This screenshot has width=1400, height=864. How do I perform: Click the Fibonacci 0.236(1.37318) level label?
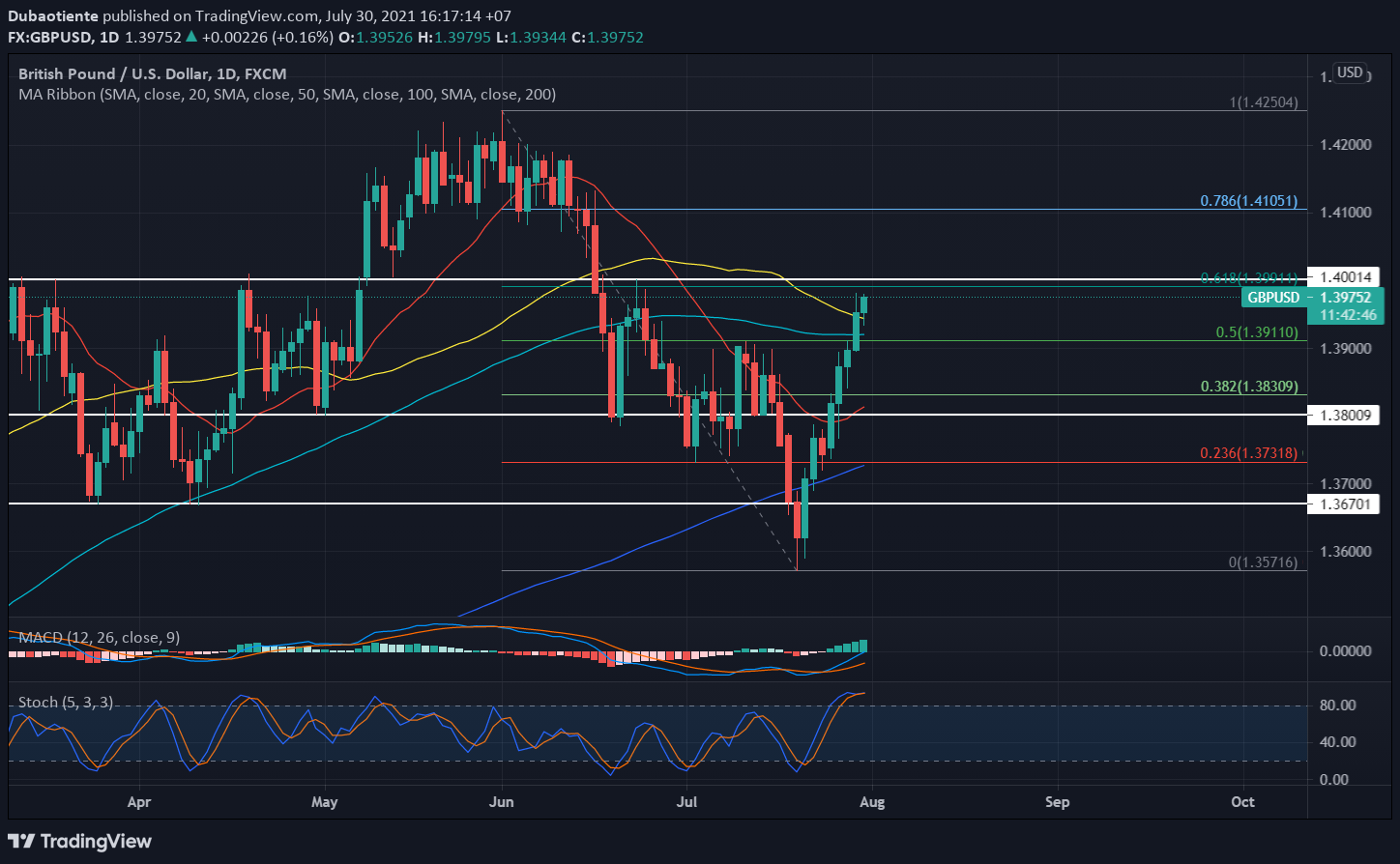pos(1249,452)
